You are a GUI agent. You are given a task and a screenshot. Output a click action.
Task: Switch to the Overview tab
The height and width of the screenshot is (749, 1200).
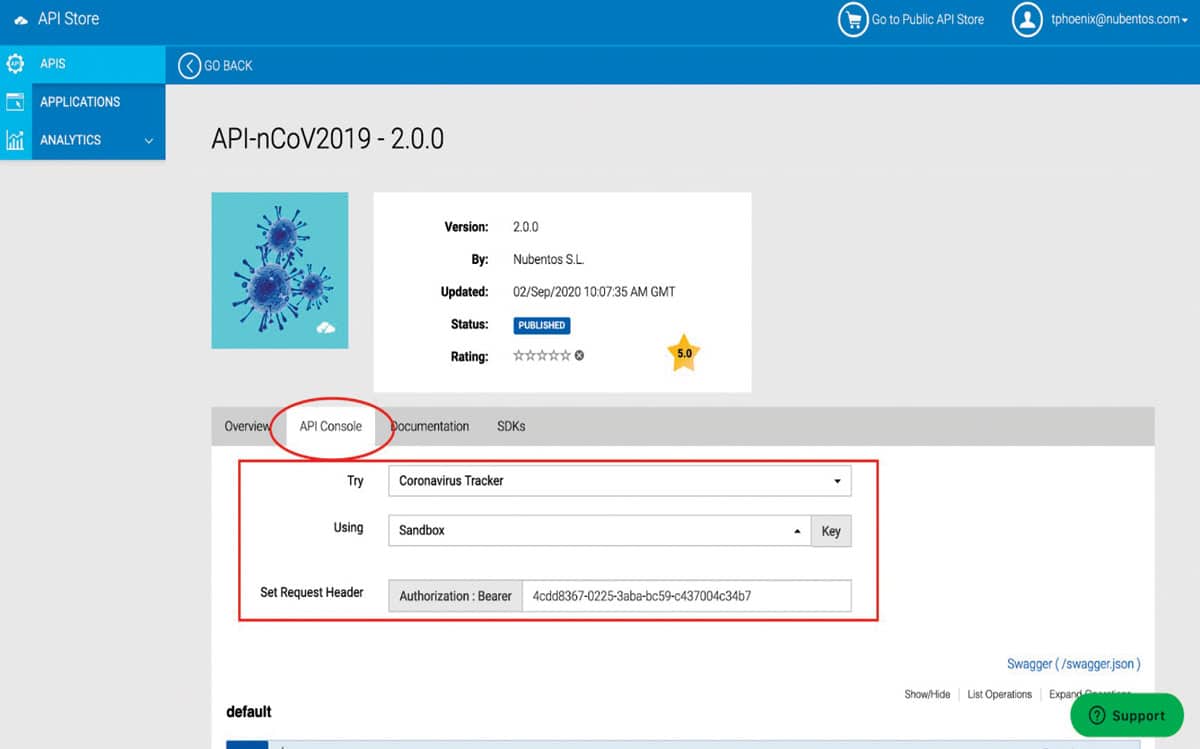coord(247,426)
